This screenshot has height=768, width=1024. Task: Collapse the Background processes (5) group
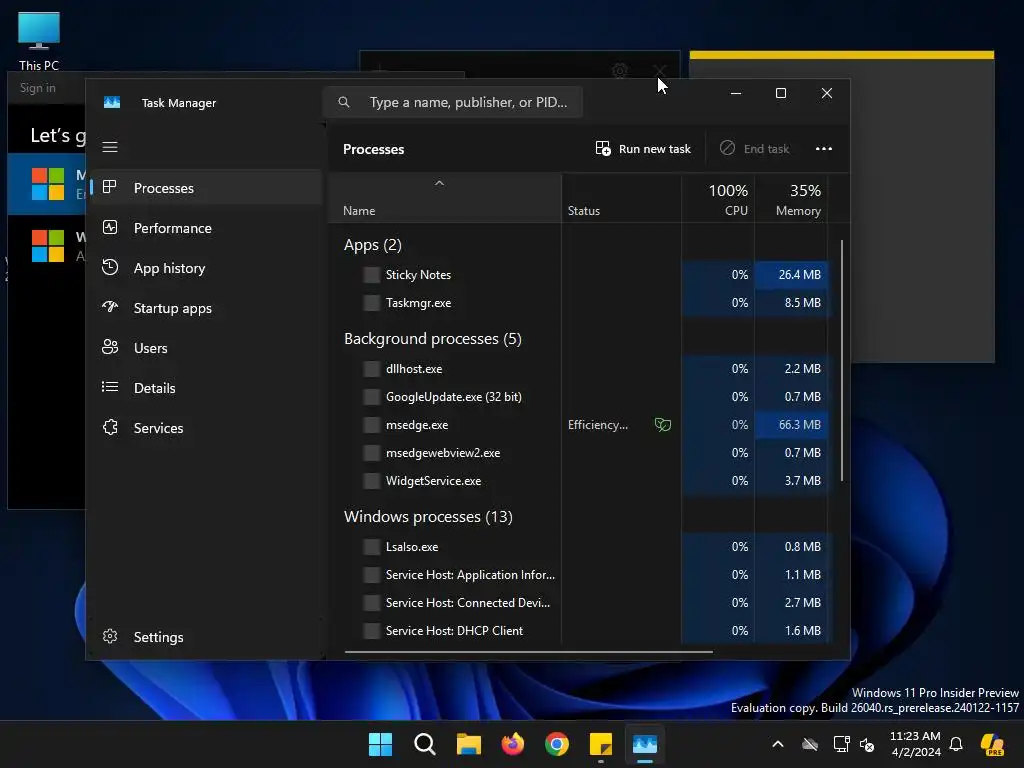[432, 339]
